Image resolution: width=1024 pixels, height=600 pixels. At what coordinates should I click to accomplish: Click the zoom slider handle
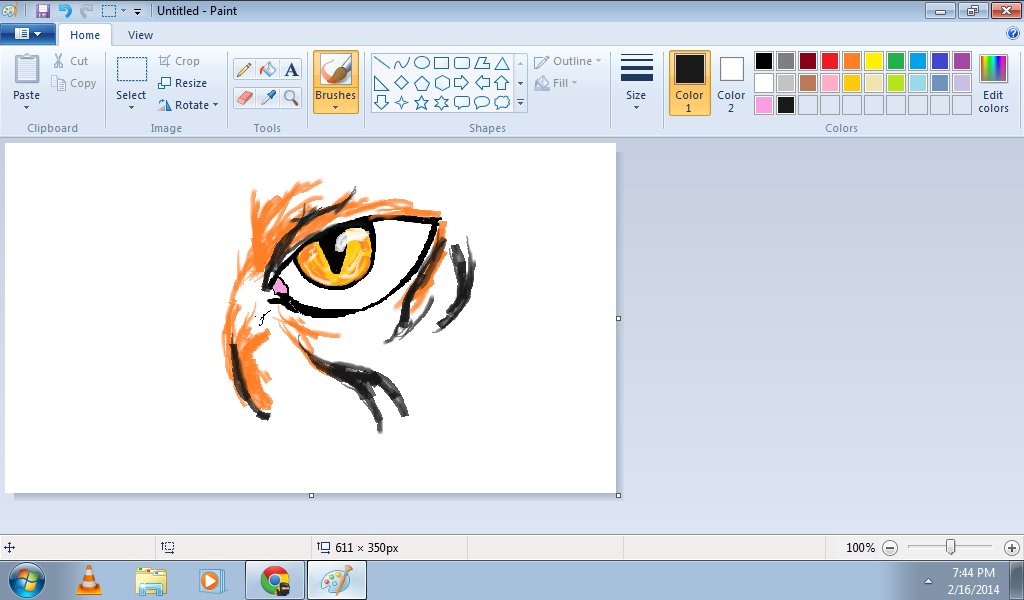(951, 547)
